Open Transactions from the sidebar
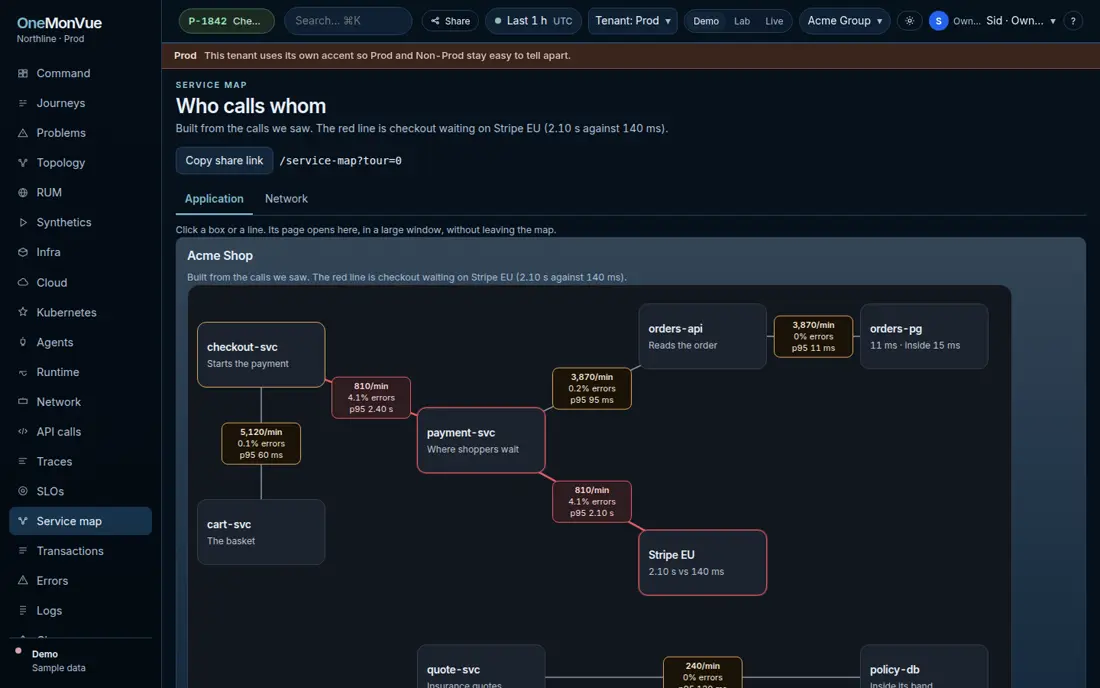 coord(81,551)
